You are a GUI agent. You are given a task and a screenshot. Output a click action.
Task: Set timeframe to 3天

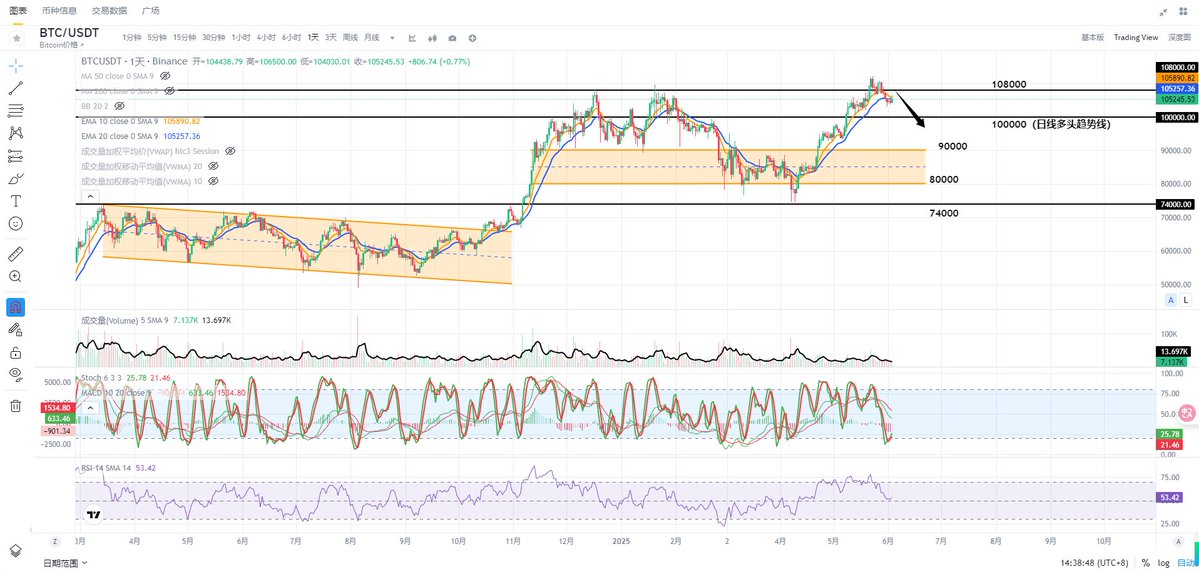(331, 37)
